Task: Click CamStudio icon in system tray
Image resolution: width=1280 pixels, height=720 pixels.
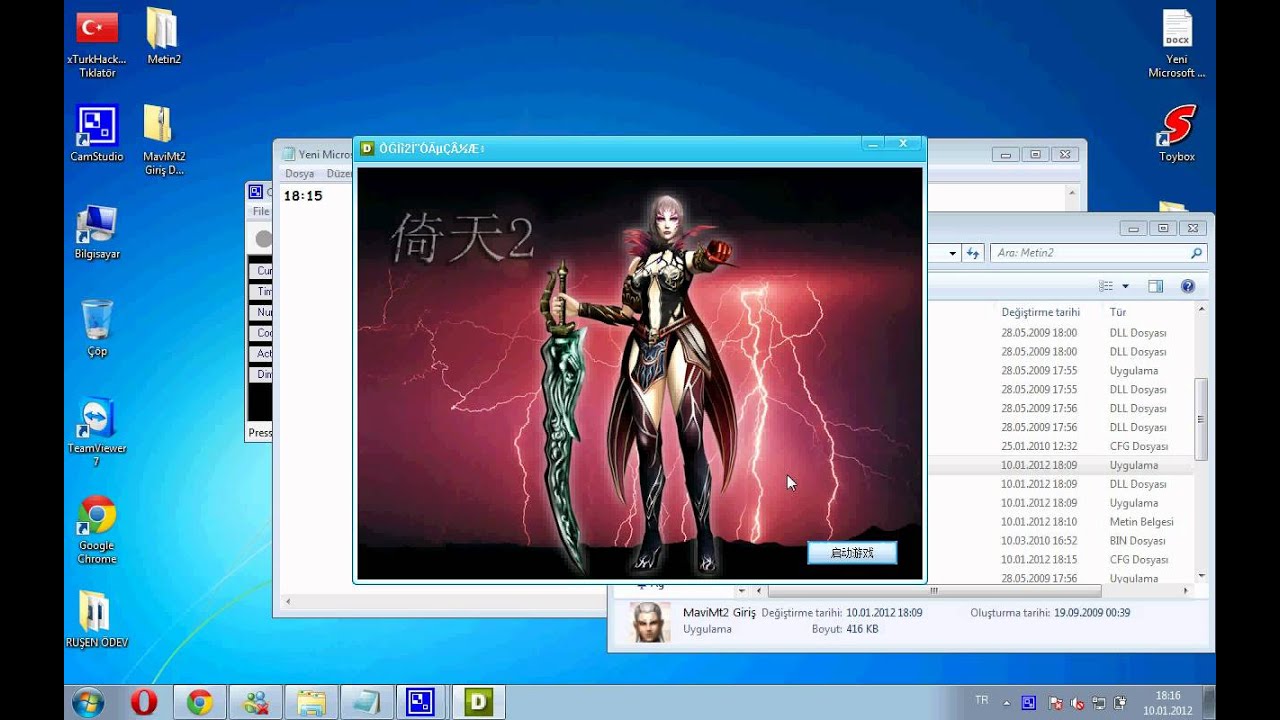Action: tap(1028, 703)
